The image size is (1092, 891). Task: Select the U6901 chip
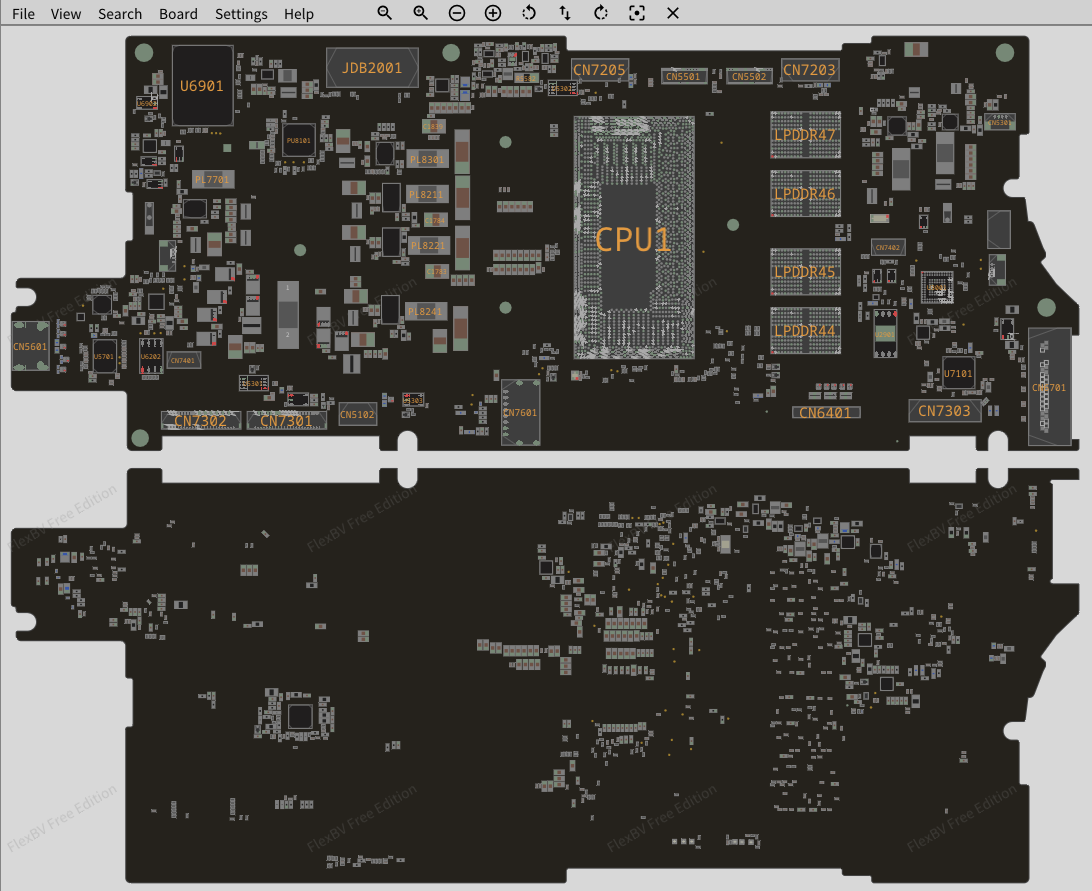click(202, 86)
